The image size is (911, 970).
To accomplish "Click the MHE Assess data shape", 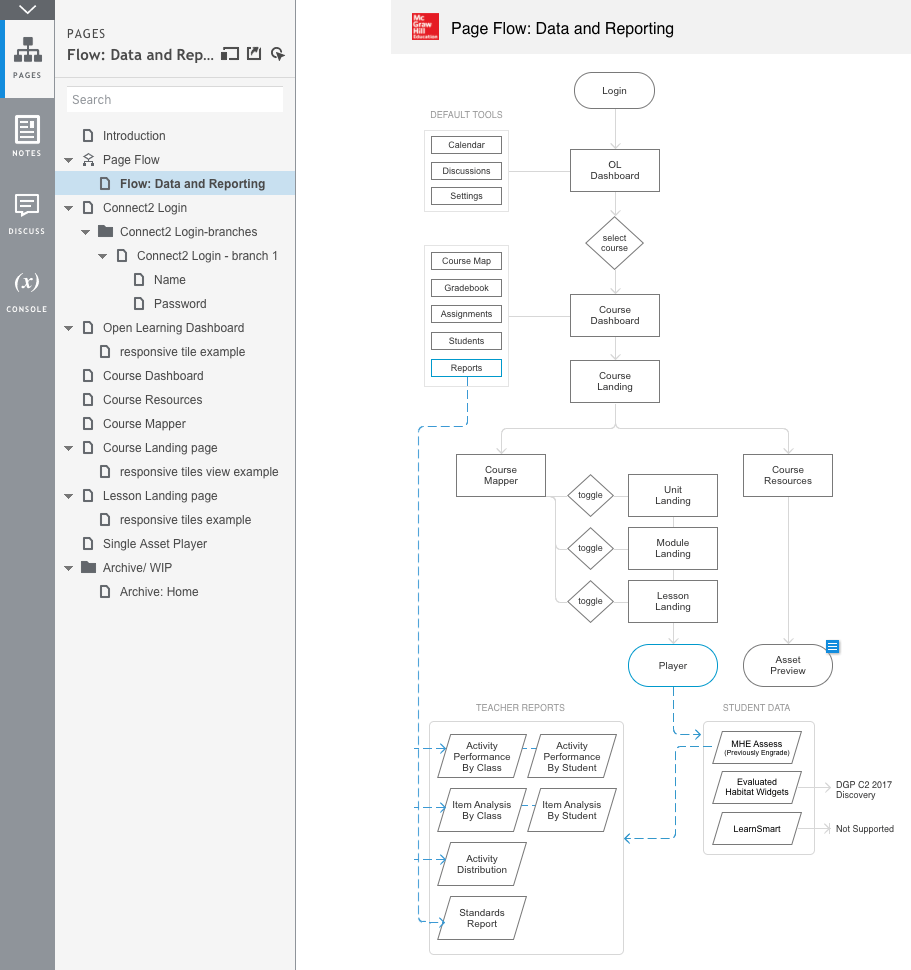I will pyautogui.click(x=757, y=747).
